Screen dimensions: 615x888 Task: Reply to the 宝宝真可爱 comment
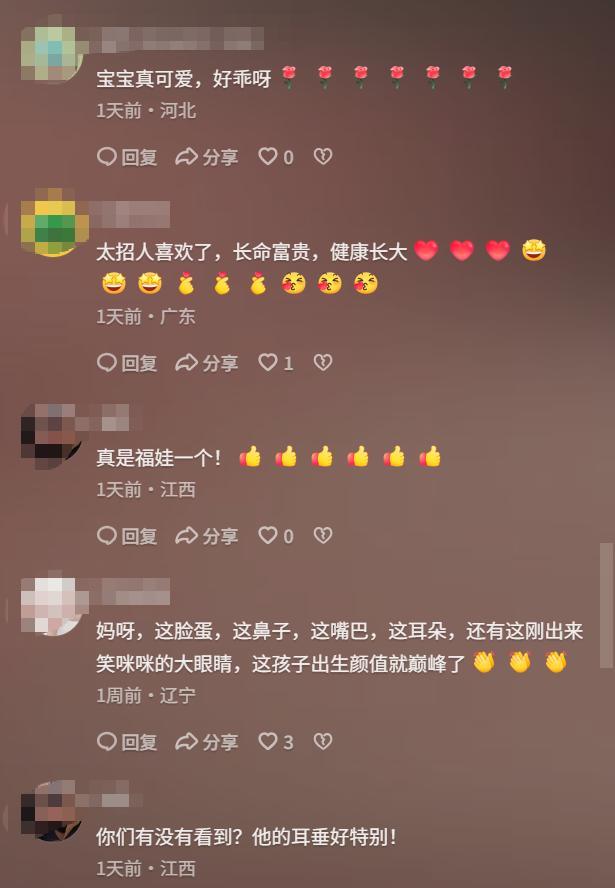(x=127, y=157)
